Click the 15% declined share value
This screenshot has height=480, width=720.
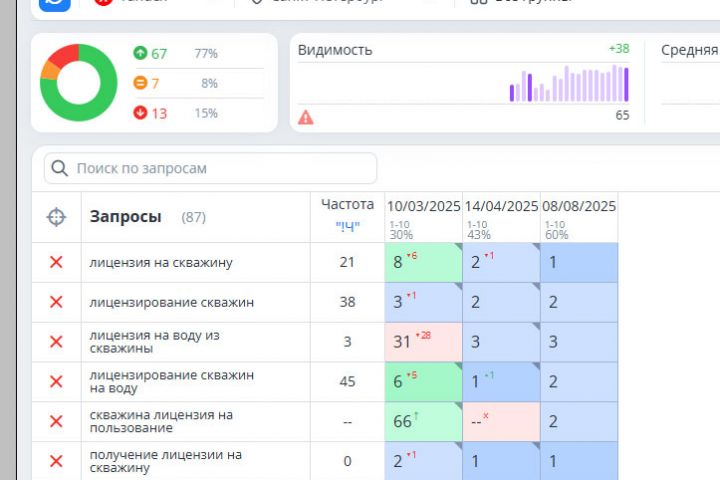(x=206, y=113)
